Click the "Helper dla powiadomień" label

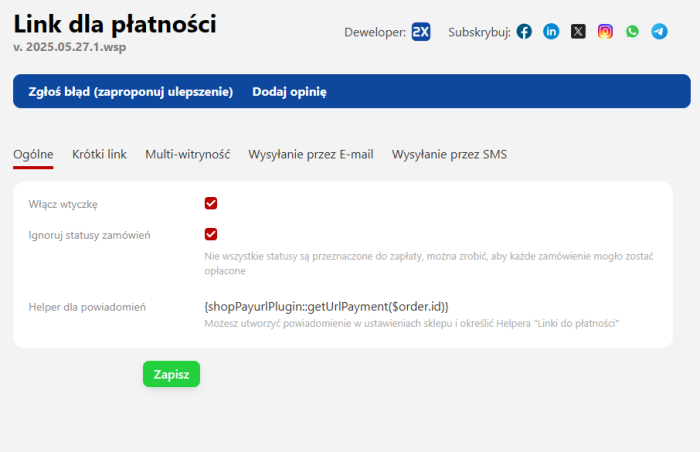click(x=87, y=307)
